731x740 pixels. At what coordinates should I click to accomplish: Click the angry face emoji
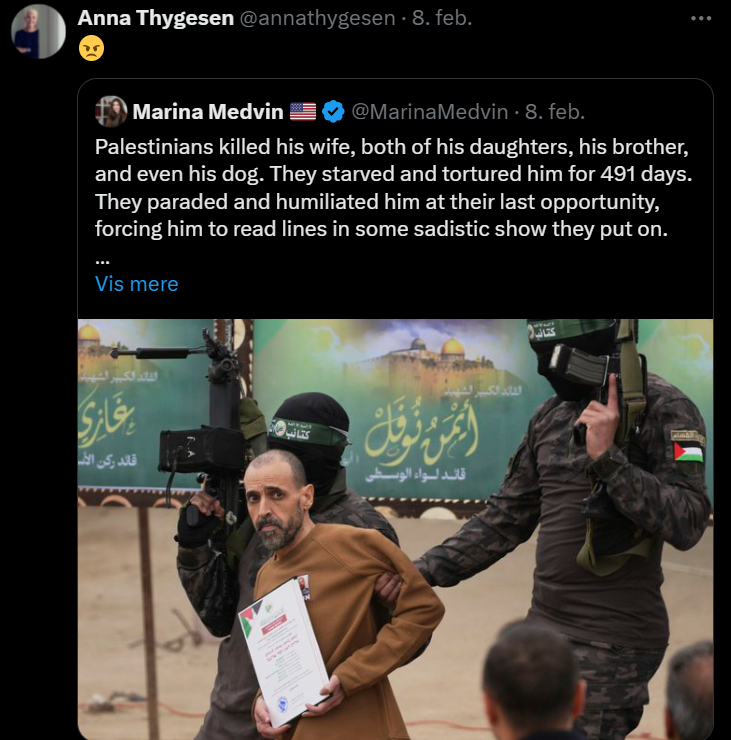tap(91, 48)
